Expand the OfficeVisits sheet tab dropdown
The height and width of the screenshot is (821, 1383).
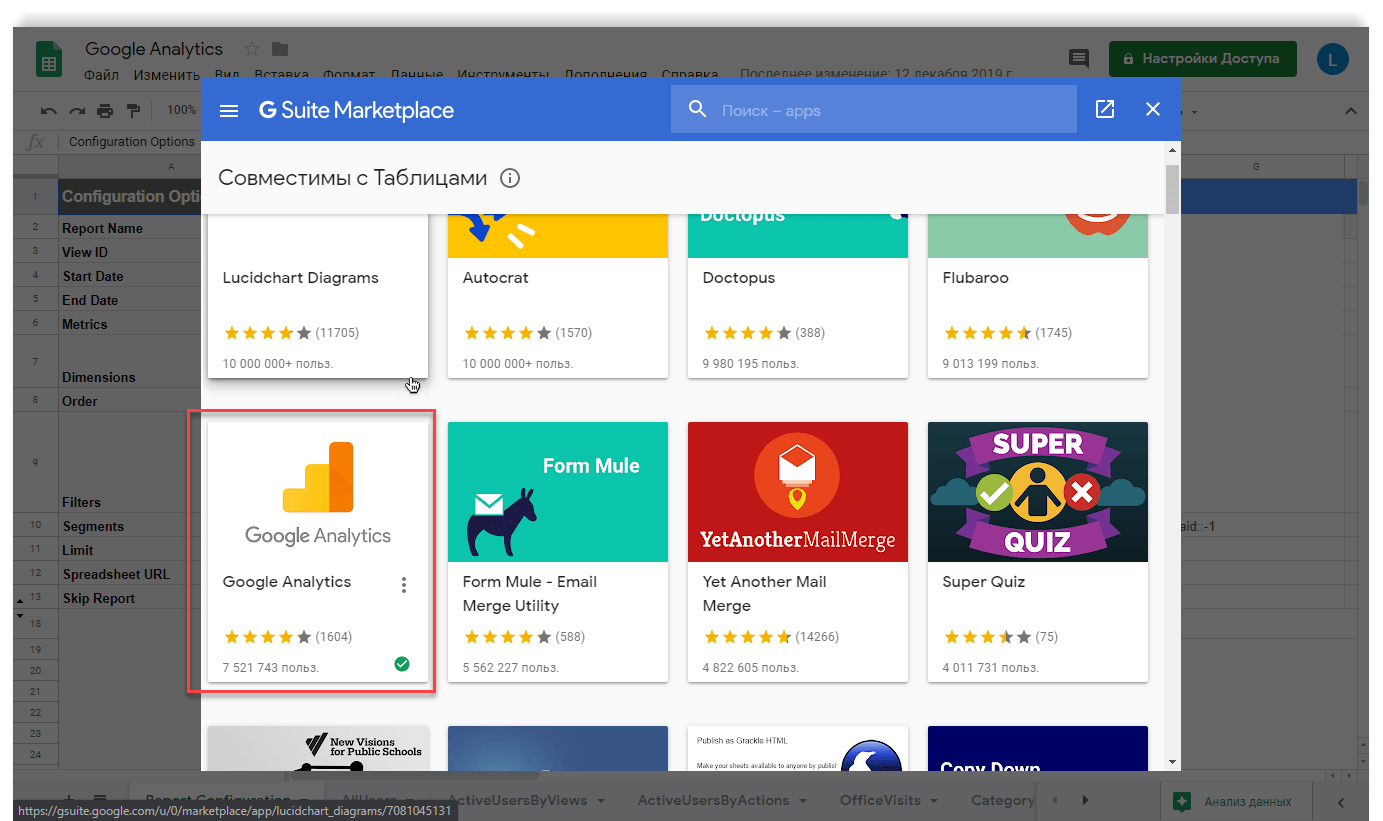click(933, 801)
